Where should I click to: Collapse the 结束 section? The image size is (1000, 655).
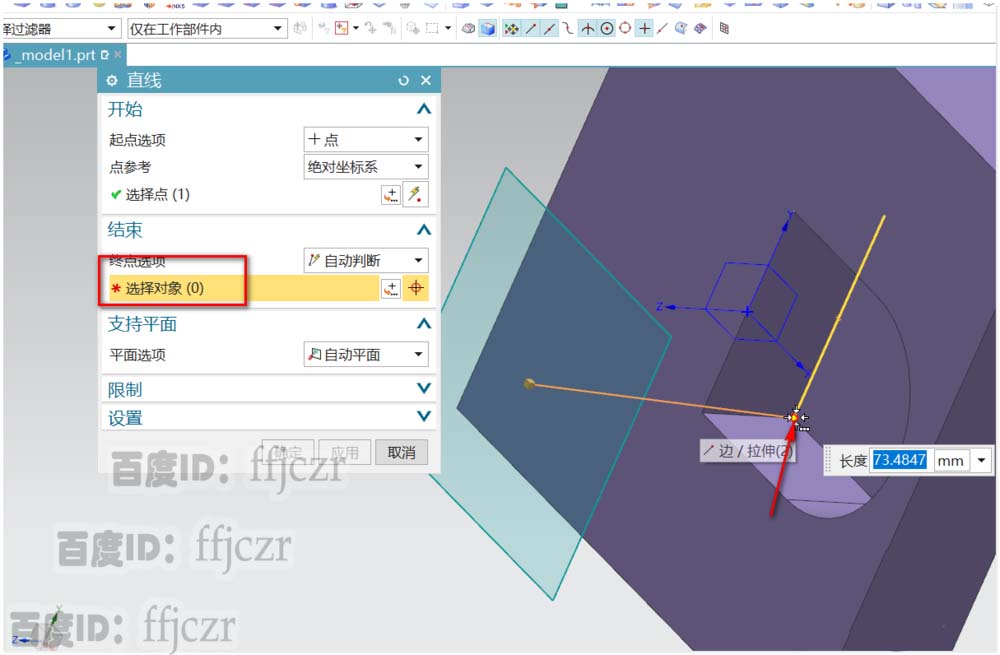point(423,230)
